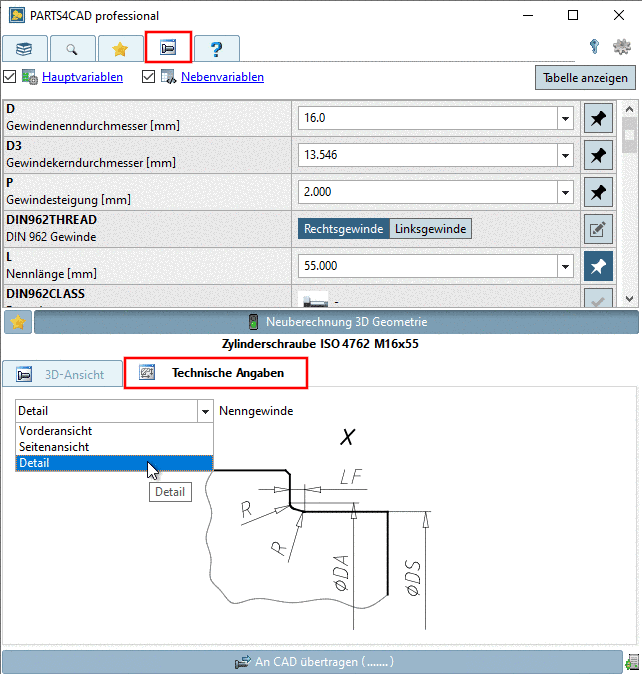Click the Nebenvariablen link
This screenshot has width=642, height=674.
(223, 77)
